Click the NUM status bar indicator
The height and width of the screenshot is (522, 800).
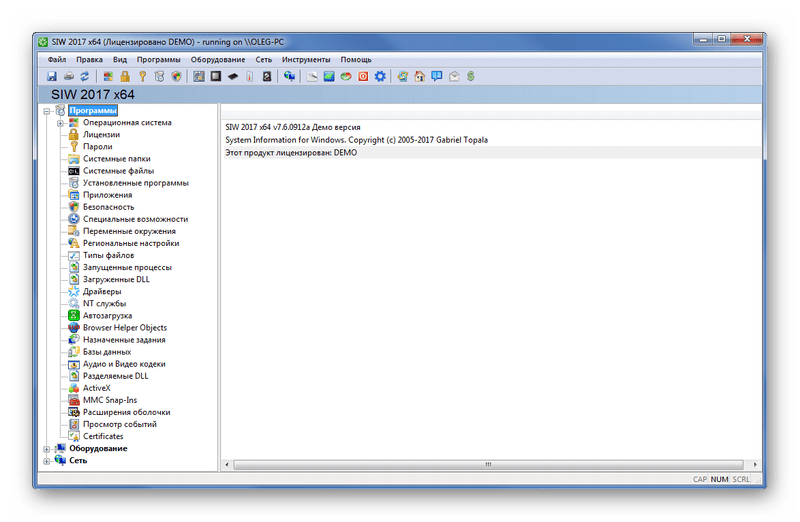(719, 480)
